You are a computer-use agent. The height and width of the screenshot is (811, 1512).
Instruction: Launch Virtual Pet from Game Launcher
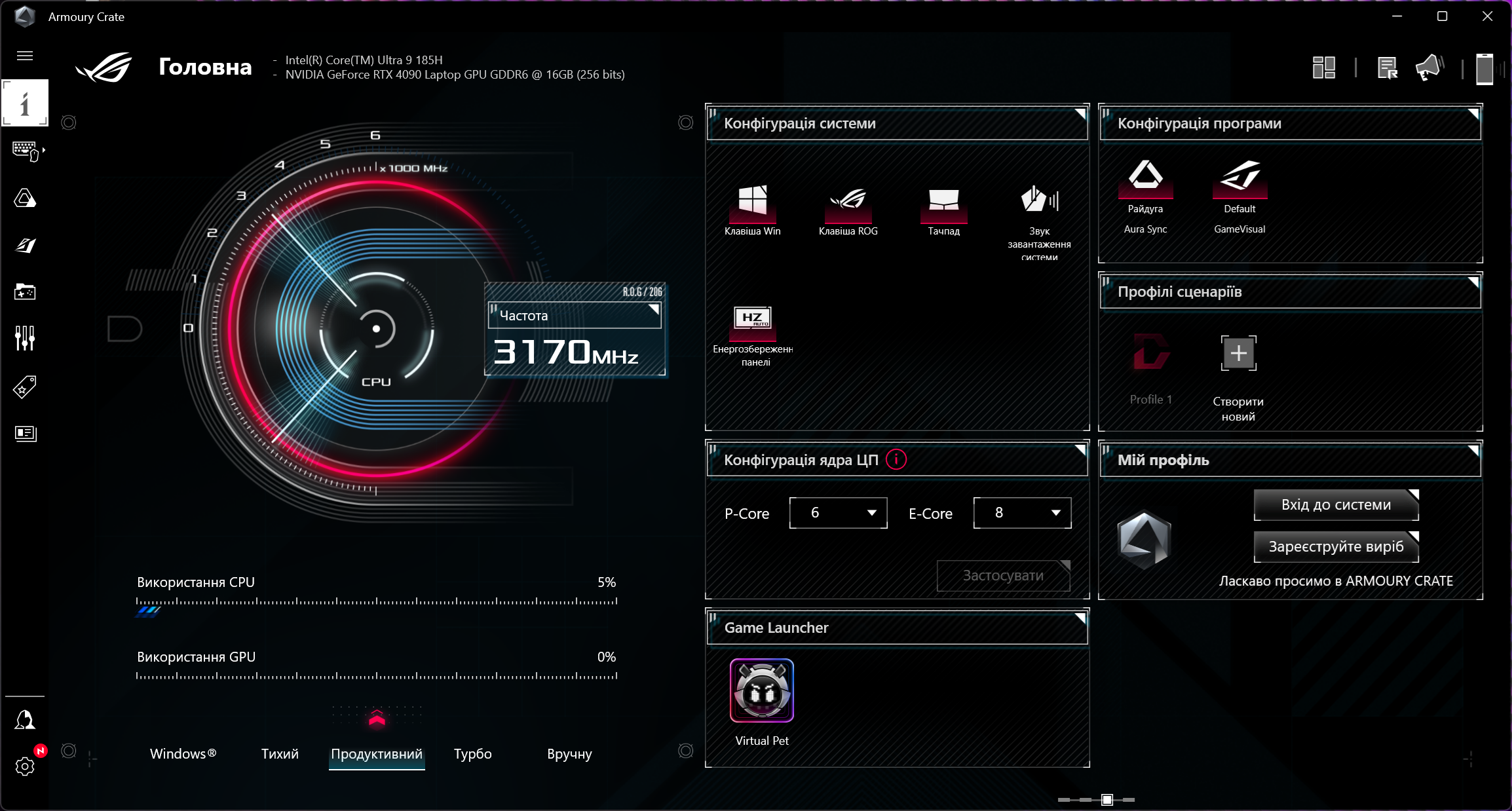pyautogui.click(x=761, y=690)
